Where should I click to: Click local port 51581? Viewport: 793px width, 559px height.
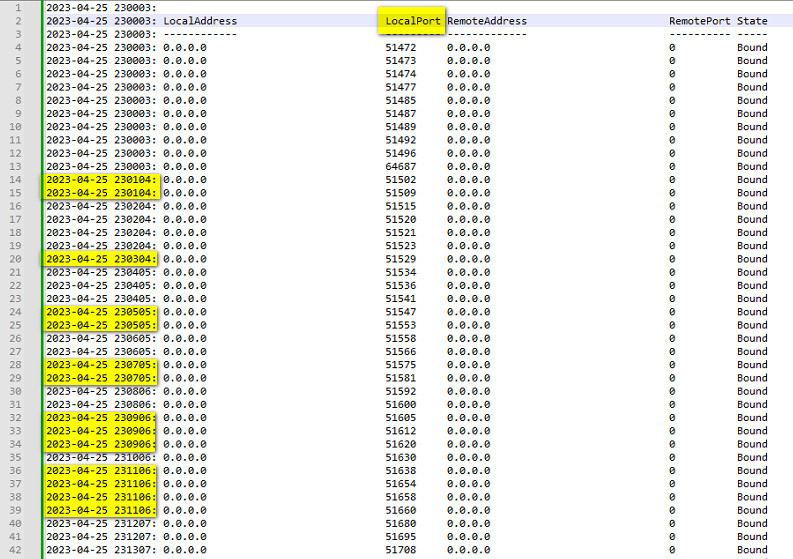pyautogui.click(x=401, y=378)
